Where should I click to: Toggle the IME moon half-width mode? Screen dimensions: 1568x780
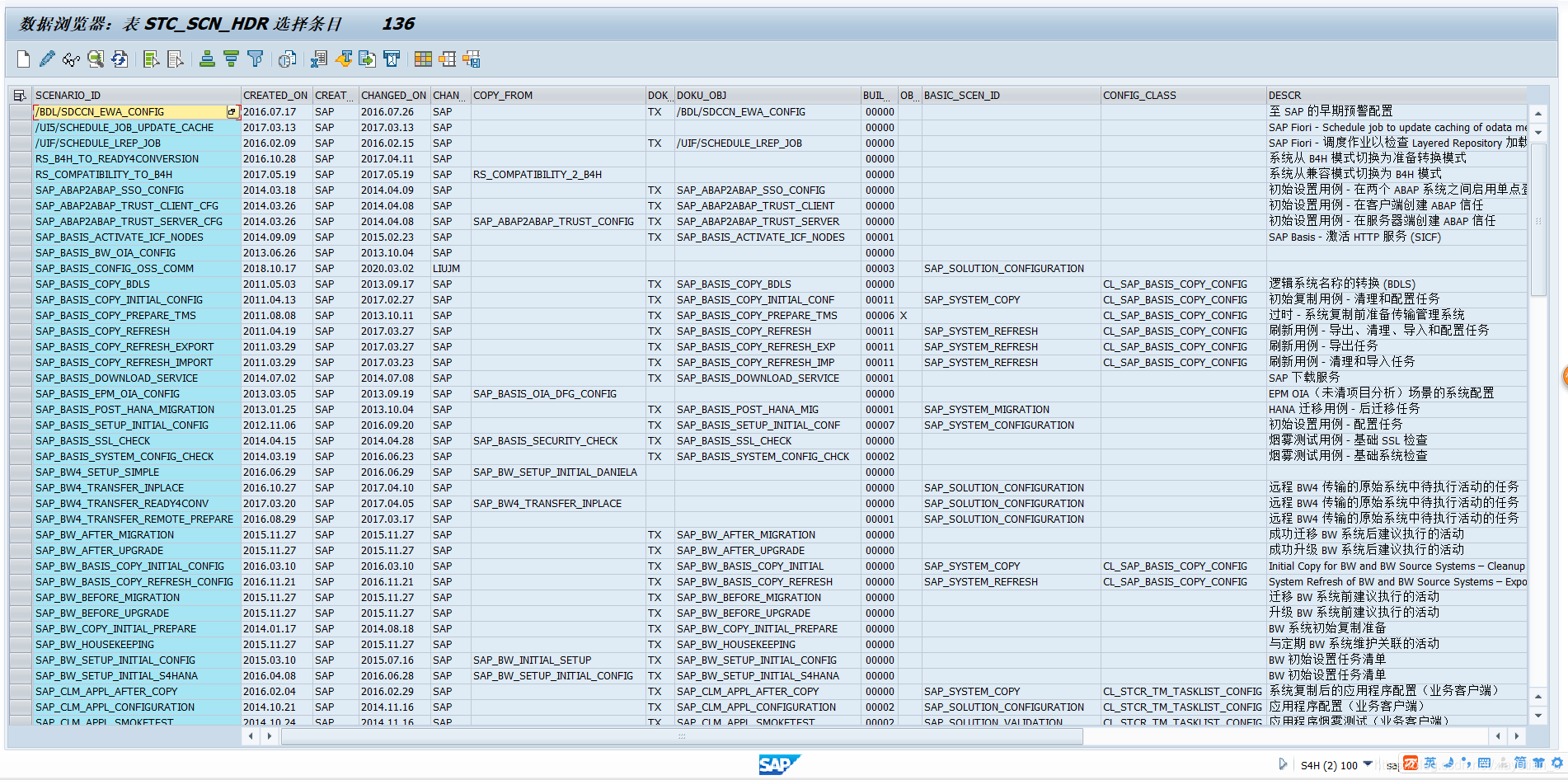[1448, 764]
